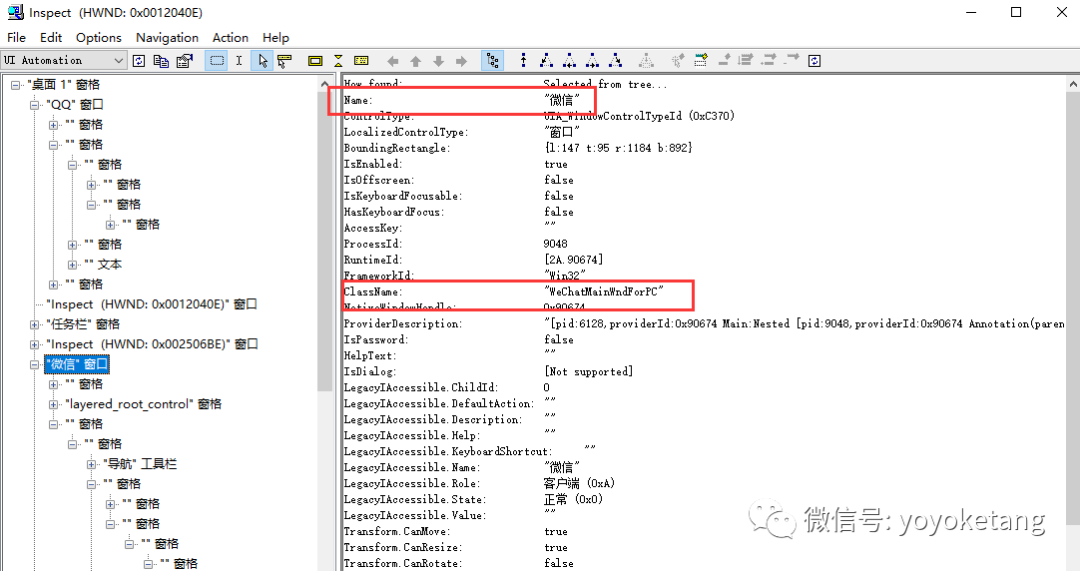
Task: Expand the "" 文本 tree node
Action: (72, 265)
